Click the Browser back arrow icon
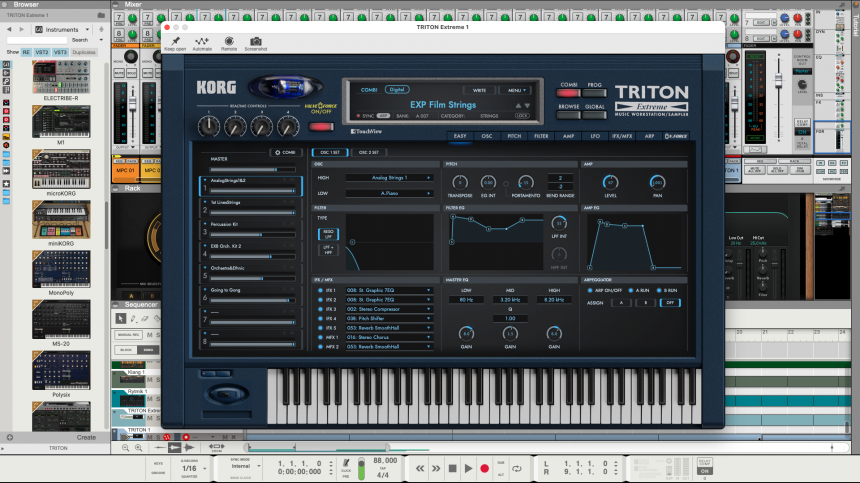860x483 pixels. 9,29
